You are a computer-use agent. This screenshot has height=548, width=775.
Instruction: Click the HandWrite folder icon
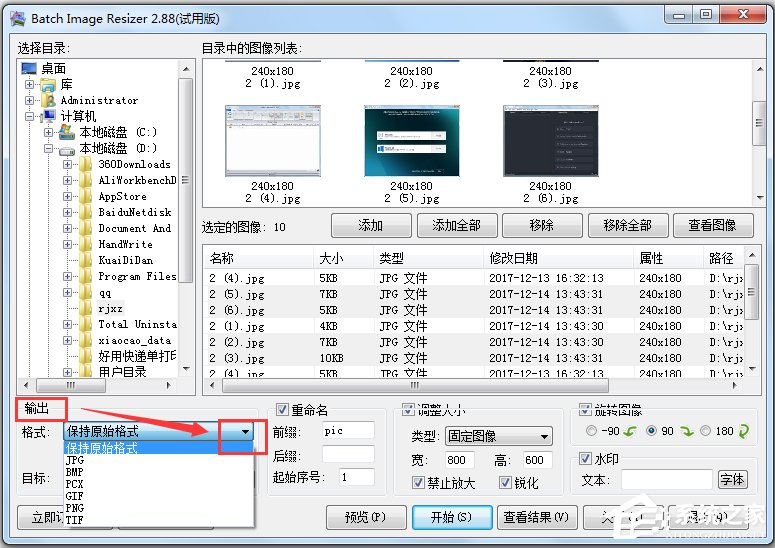[86, 244]
